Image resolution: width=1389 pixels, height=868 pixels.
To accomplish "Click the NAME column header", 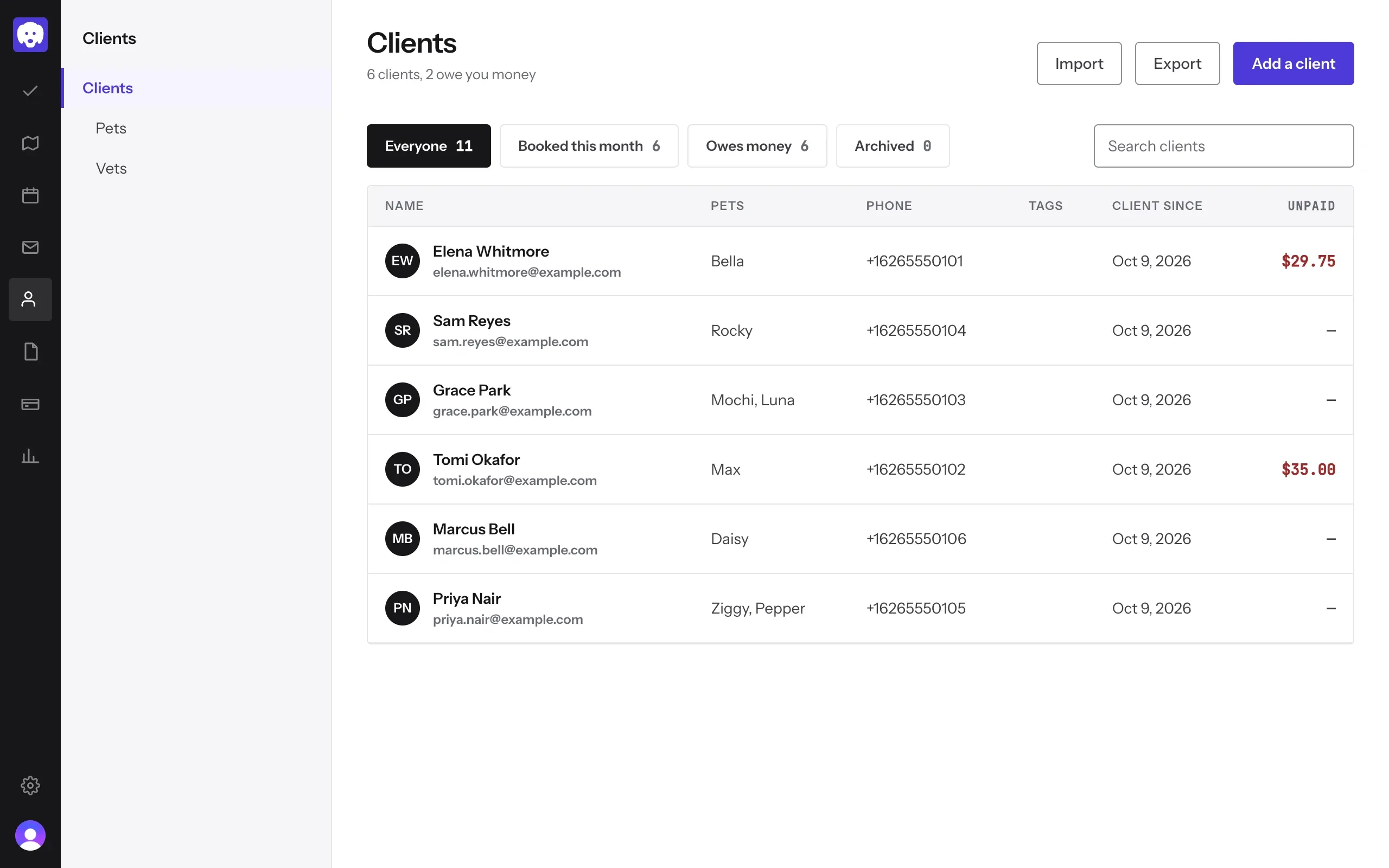I will tap(404, 206).
